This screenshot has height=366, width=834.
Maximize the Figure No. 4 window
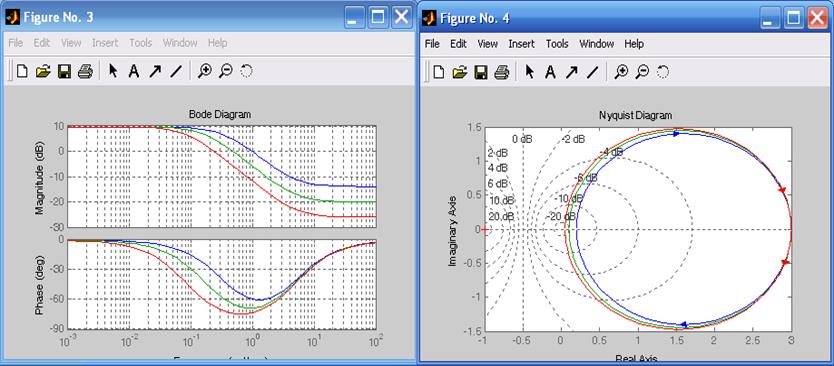pos(794,19)
